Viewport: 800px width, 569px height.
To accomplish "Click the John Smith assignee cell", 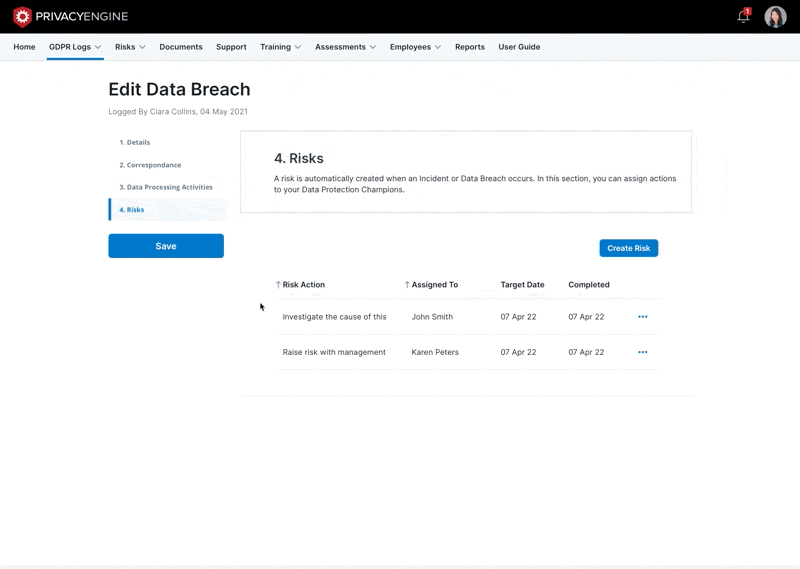I will [x=432, y=317].
